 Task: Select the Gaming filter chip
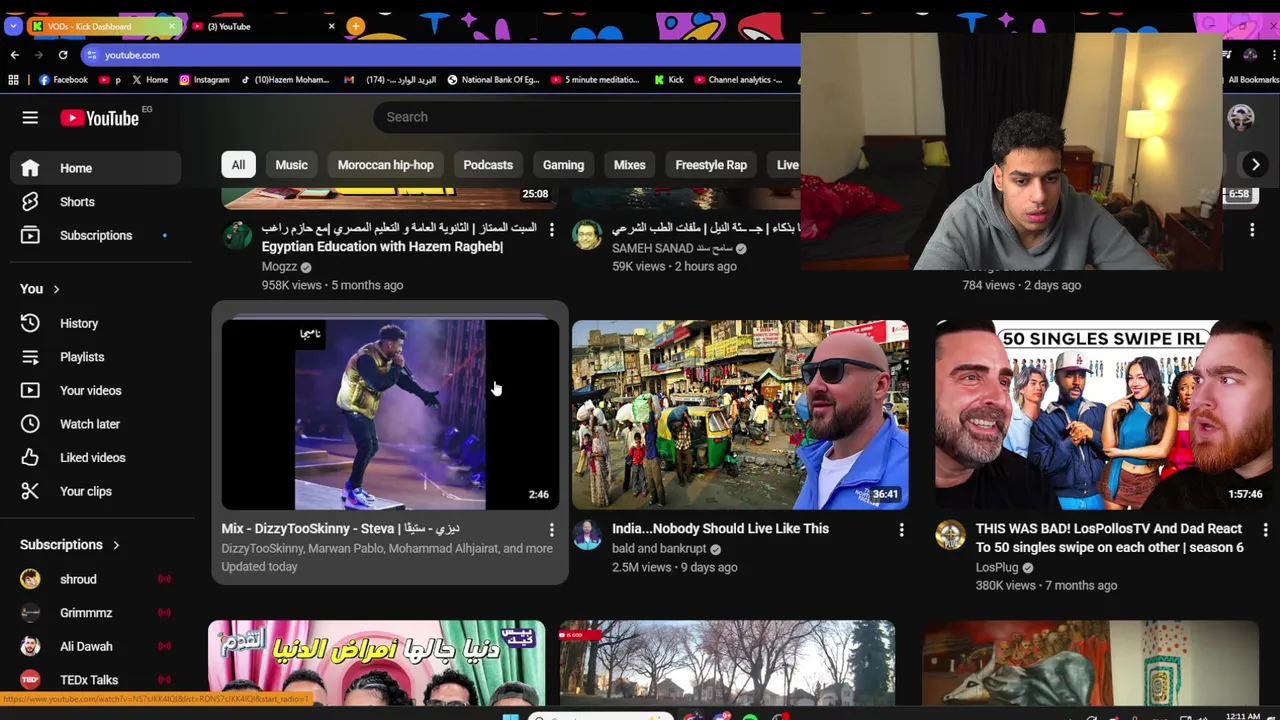563,165
